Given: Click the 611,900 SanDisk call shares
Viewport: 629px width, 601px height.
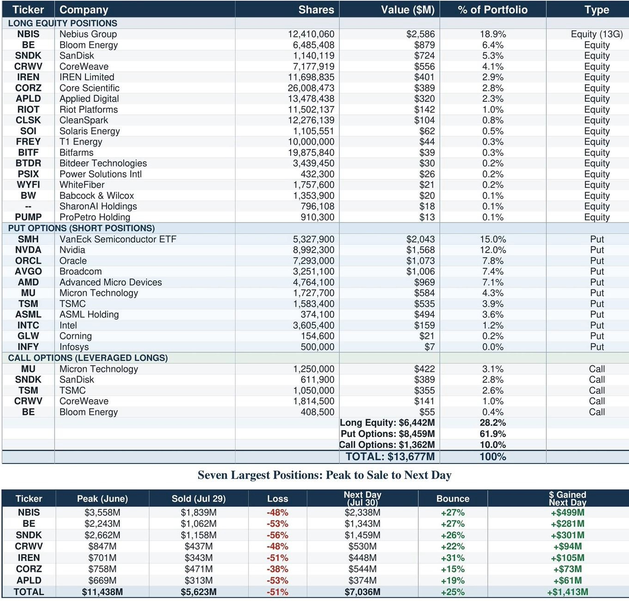Looking at the screenshot, I should (x=317, y=380).
